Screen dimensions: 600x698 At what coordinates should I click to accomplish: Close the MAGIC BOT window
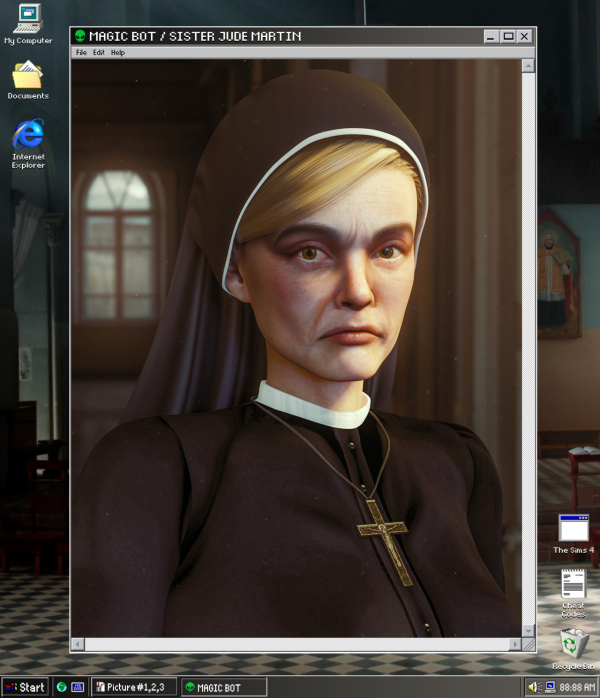click(x=525, y=36)
